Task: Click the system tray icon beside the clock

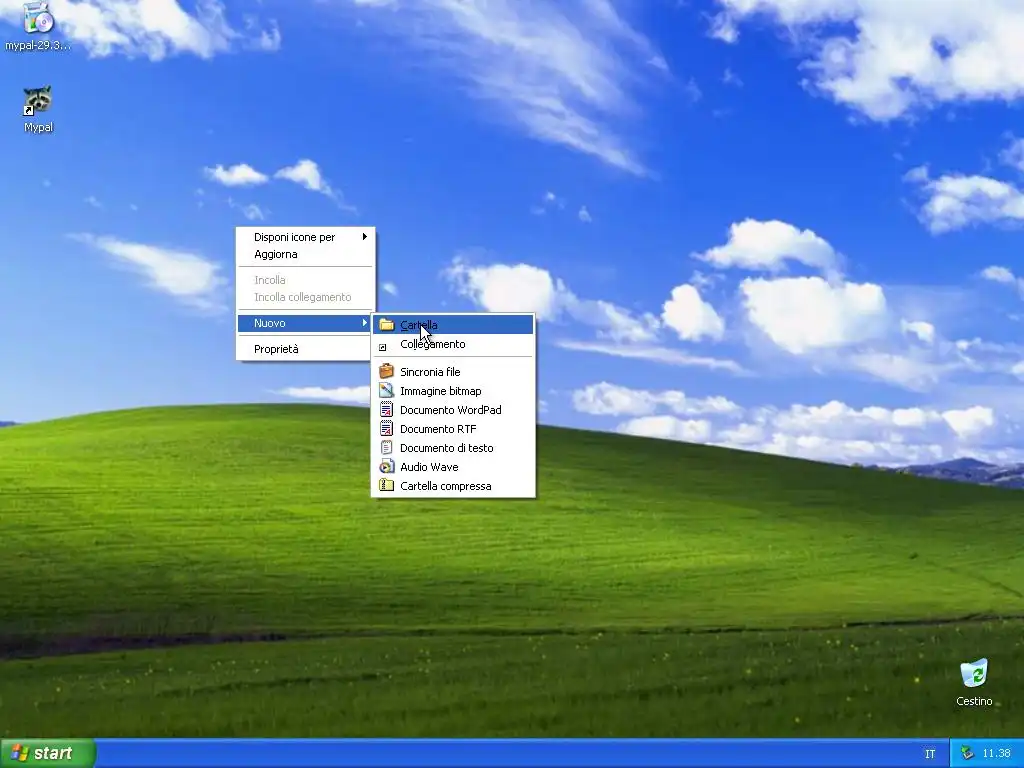Action: (x=967, y=753)
